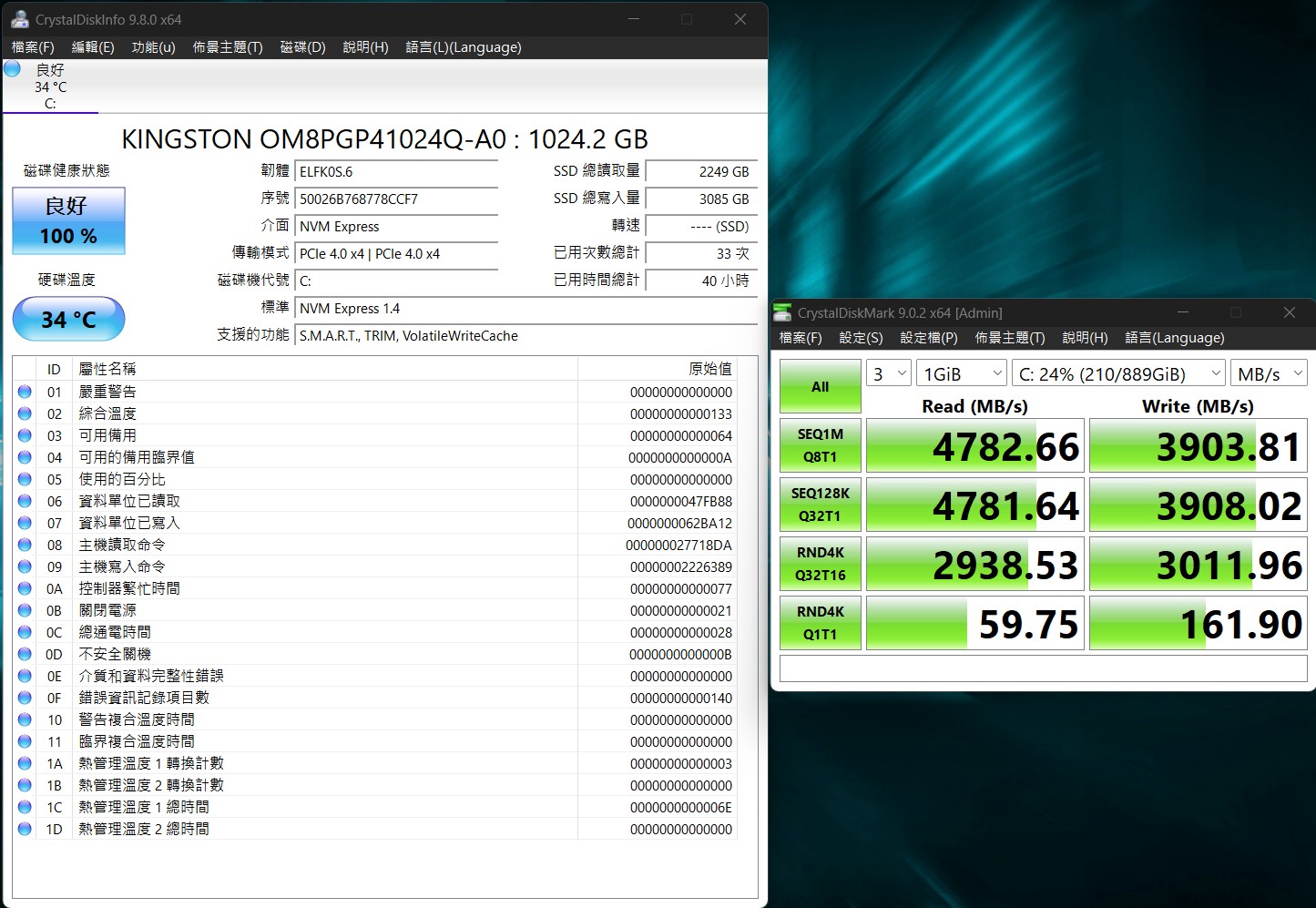Select the C: drive status orb
Viewport: 1316px width, 908px height.
tap(13, 69)
